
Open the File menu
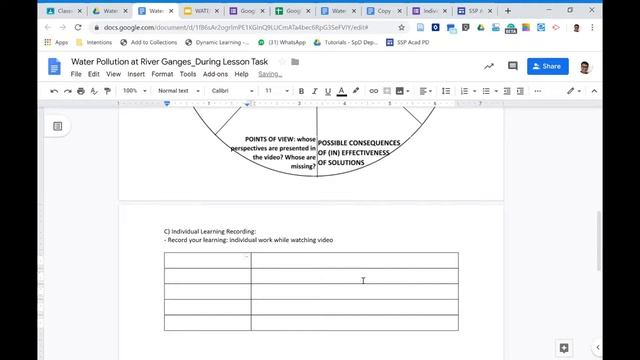(x=76, y=74)
